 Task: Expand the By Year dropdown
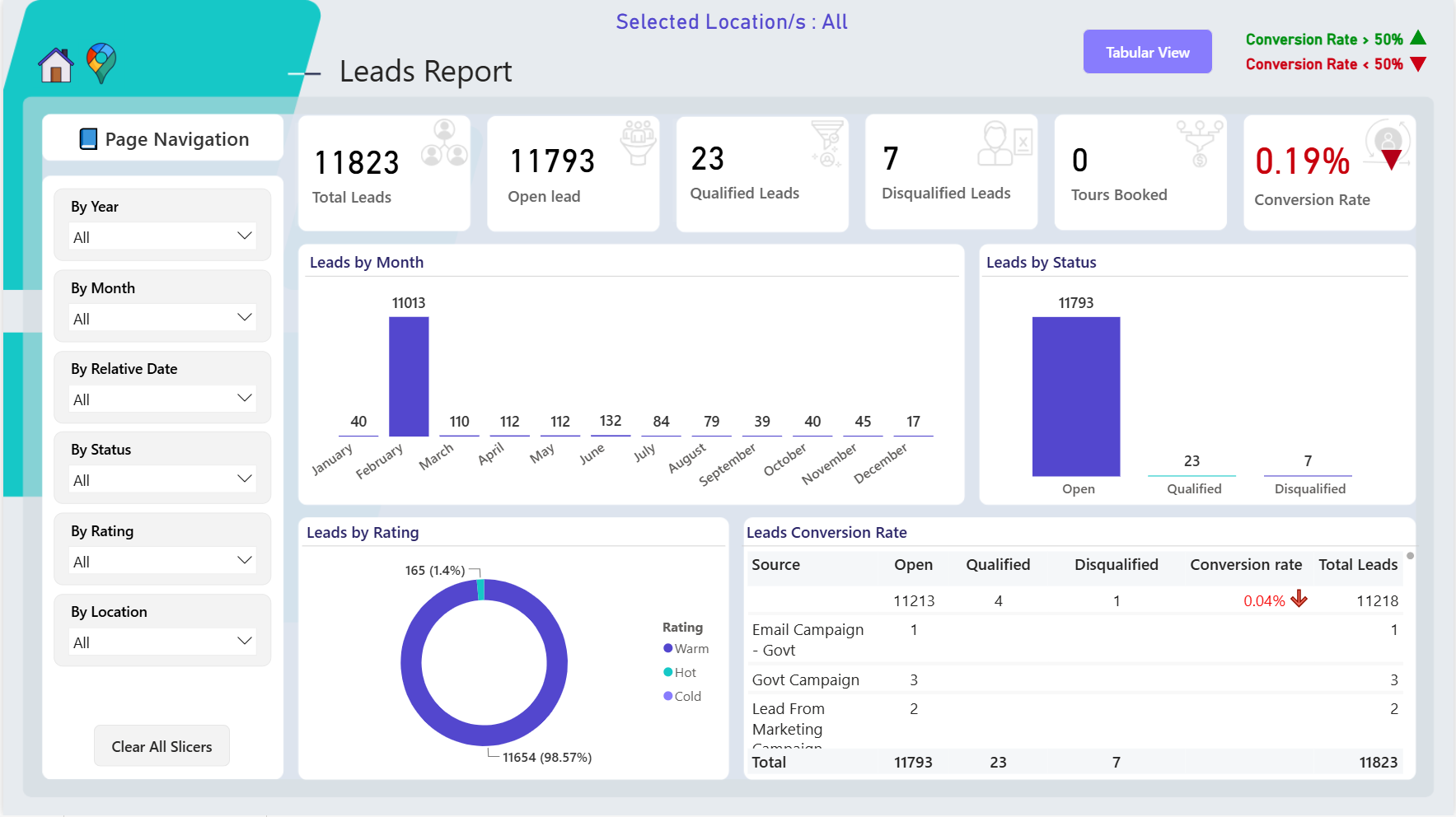click(162, 237)
